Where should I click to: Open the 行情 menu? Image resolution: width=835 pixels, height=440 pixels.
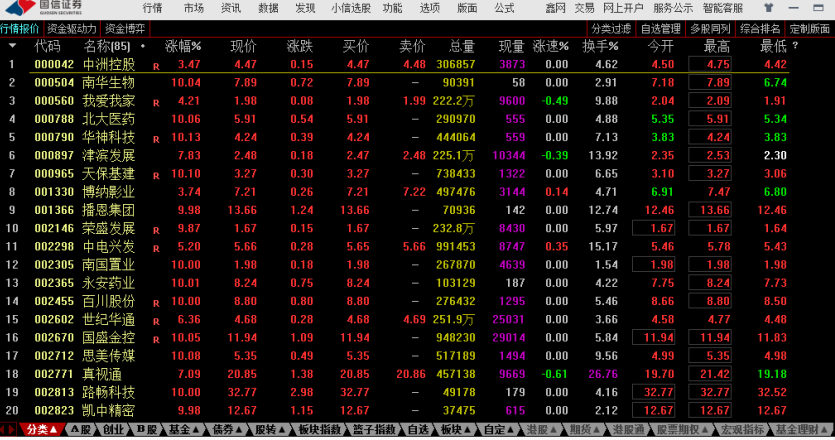pos(152,8)
